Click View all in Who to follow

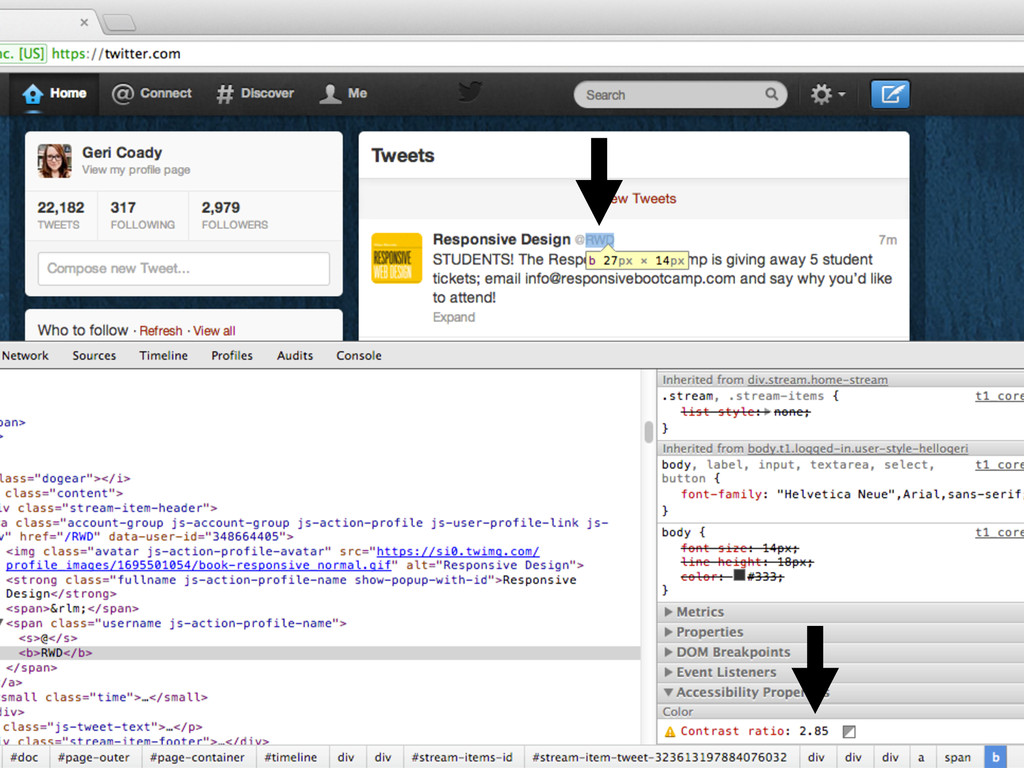pyautogui.click(x=214, y=330)
